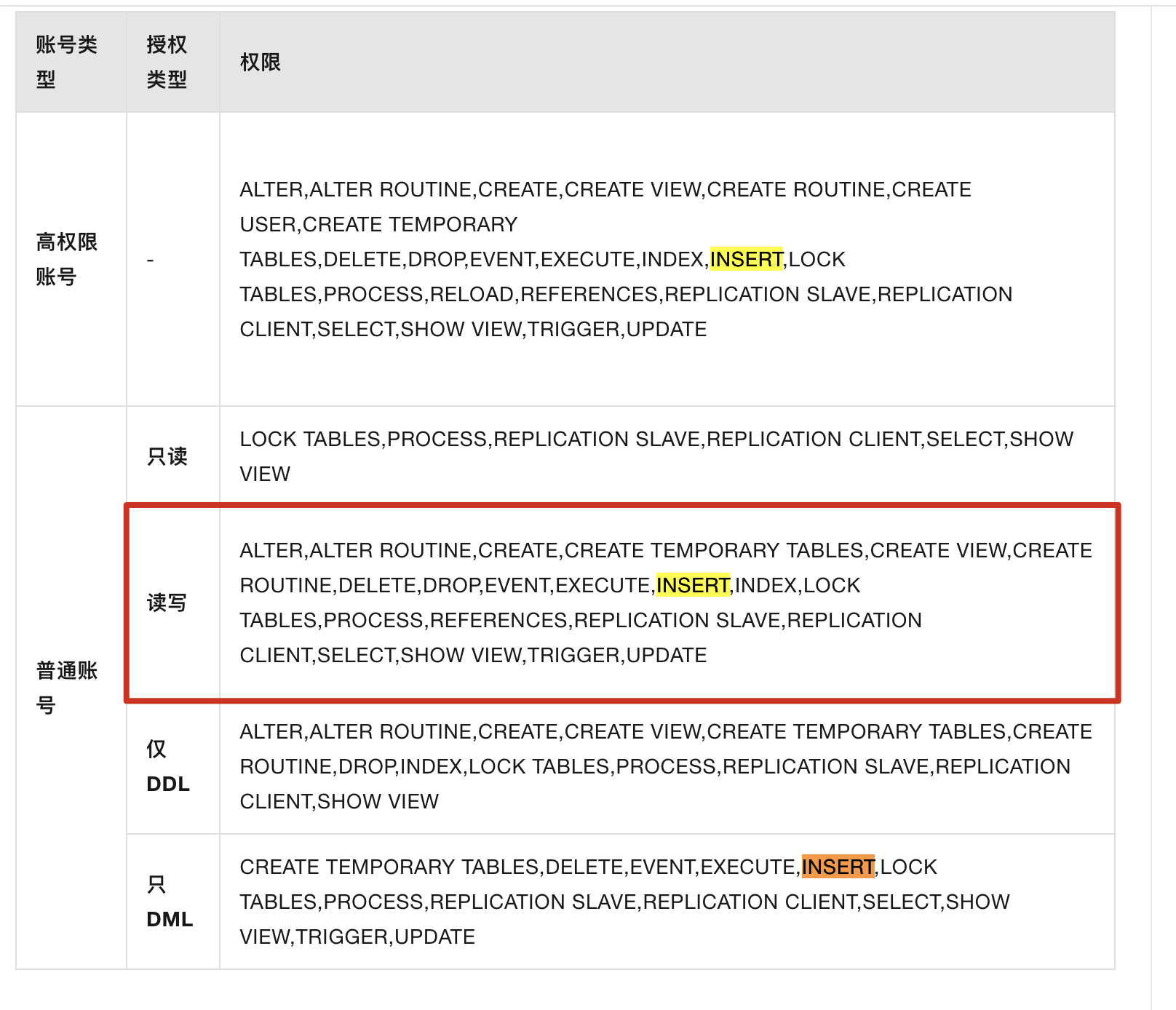Click UPDATE ending the 高权限账号 permissions
Screen dimensions: 1176x1010
click(666, 330)
